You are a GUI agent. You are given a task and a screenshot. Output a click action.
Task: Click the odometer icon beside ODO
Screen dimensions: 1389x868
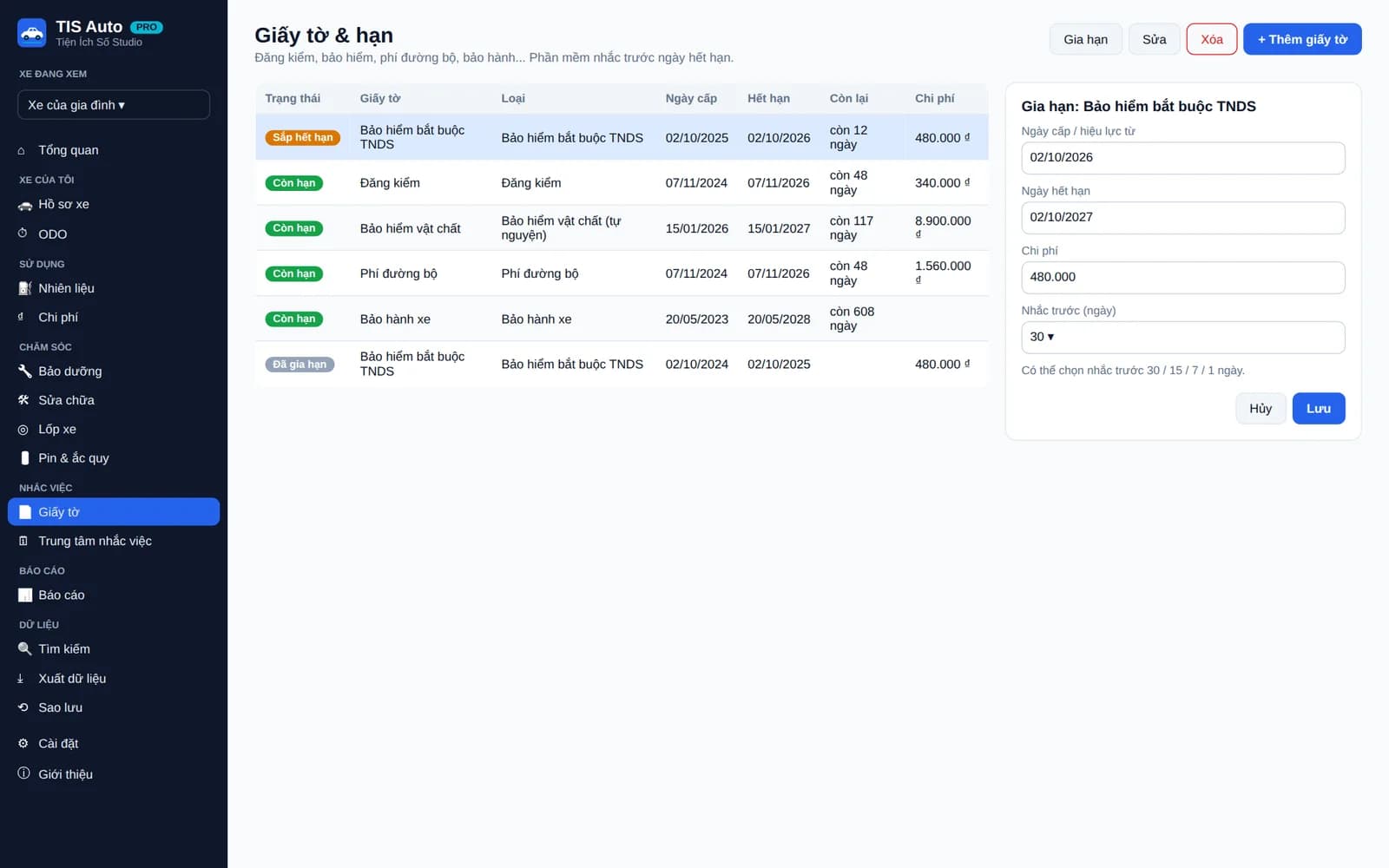click(x=23, y=233)
